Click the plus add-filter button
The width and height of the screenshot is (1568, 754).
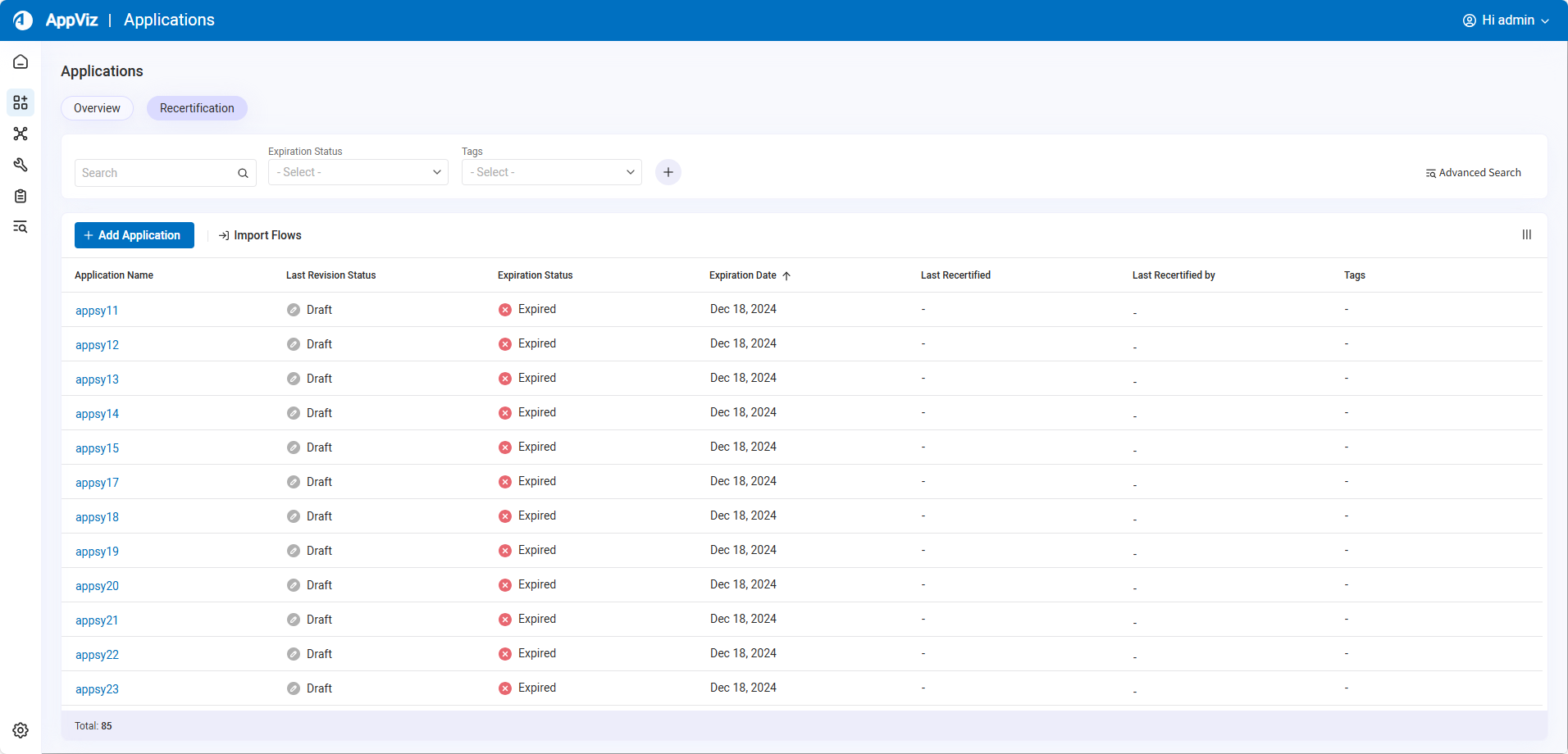[x=668, y=172]
